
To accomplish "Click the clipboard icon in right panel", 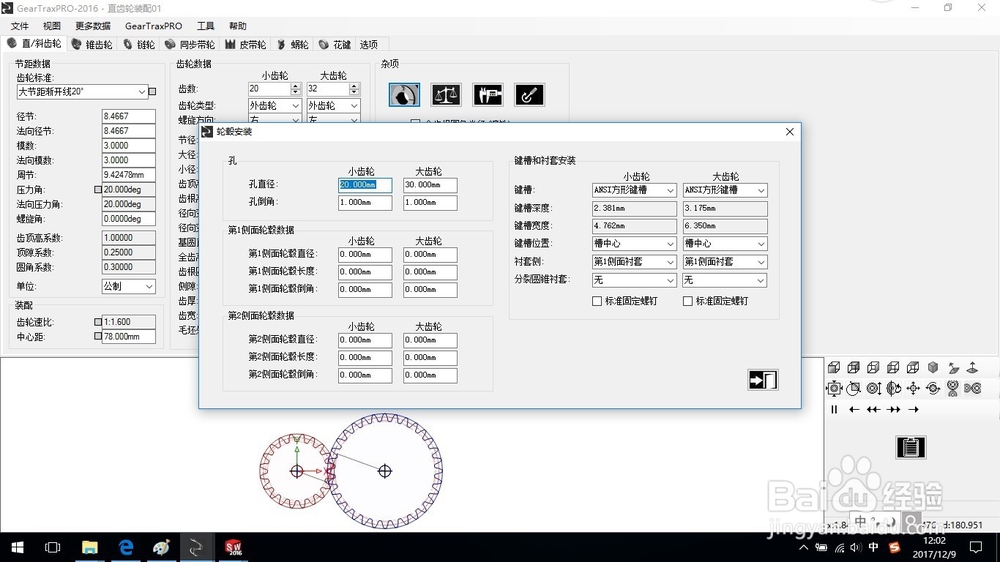I will click(x=911, y=447).
